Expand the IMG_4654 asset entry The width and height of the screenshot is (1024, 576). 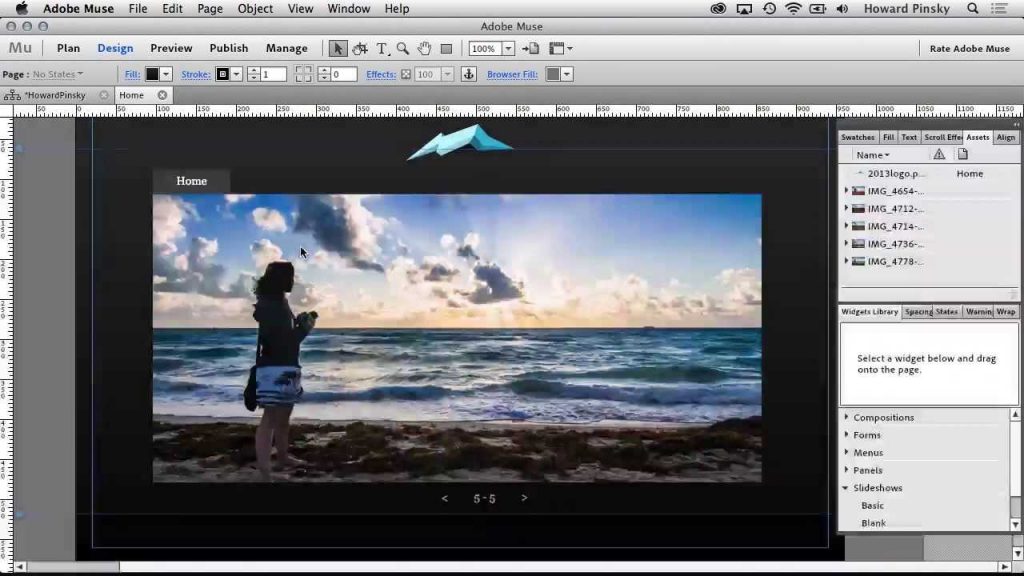pos(847,191)
